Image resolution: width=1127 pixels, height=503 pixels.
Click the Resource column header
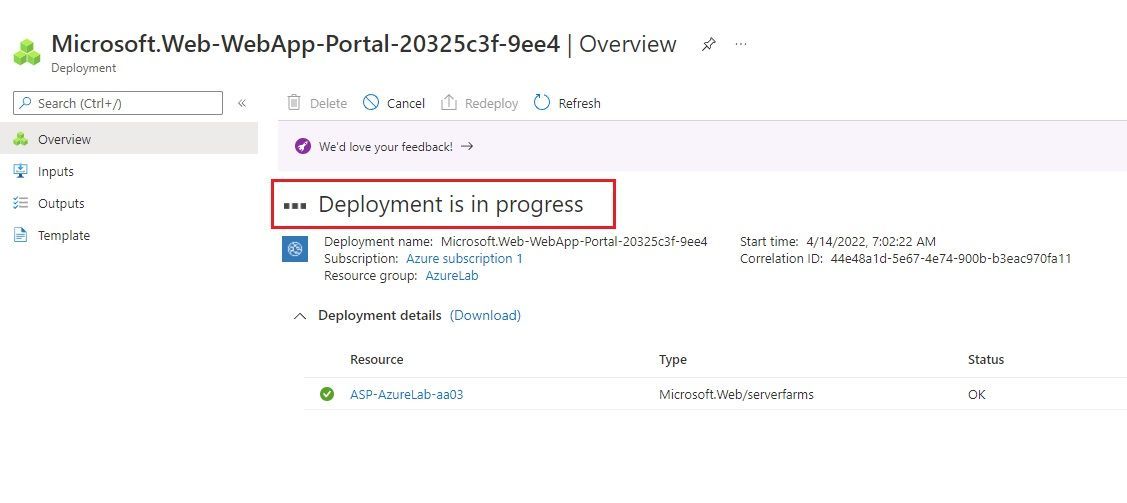pyautogui.click(x=377, y=359)
